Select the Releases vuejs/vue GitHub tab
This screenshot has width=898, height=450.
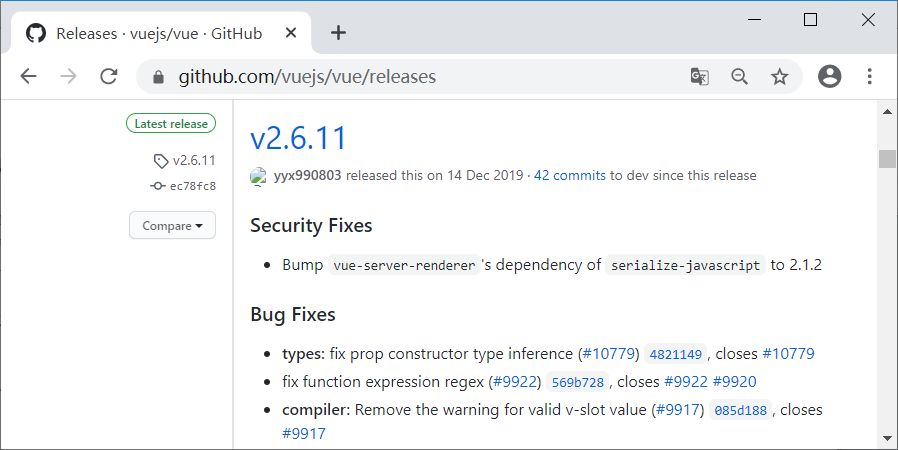pyautogui.click(x=160, y=33)
